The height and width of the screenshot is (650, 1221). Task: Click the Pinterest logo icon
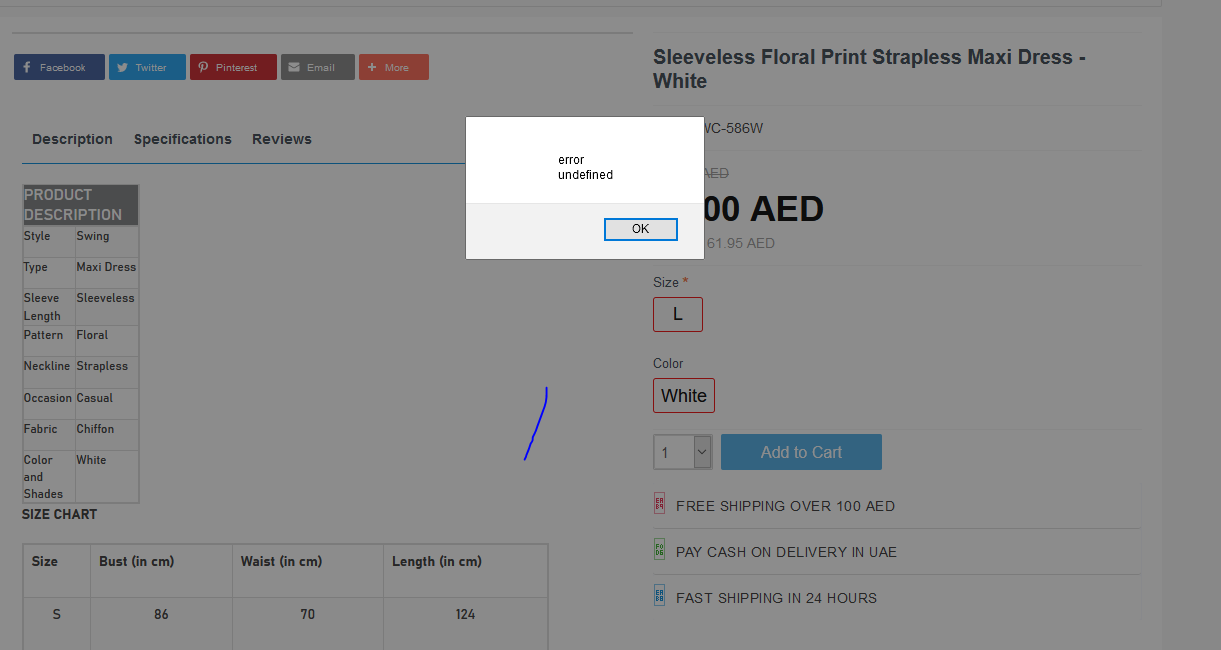tap(203, 68)
